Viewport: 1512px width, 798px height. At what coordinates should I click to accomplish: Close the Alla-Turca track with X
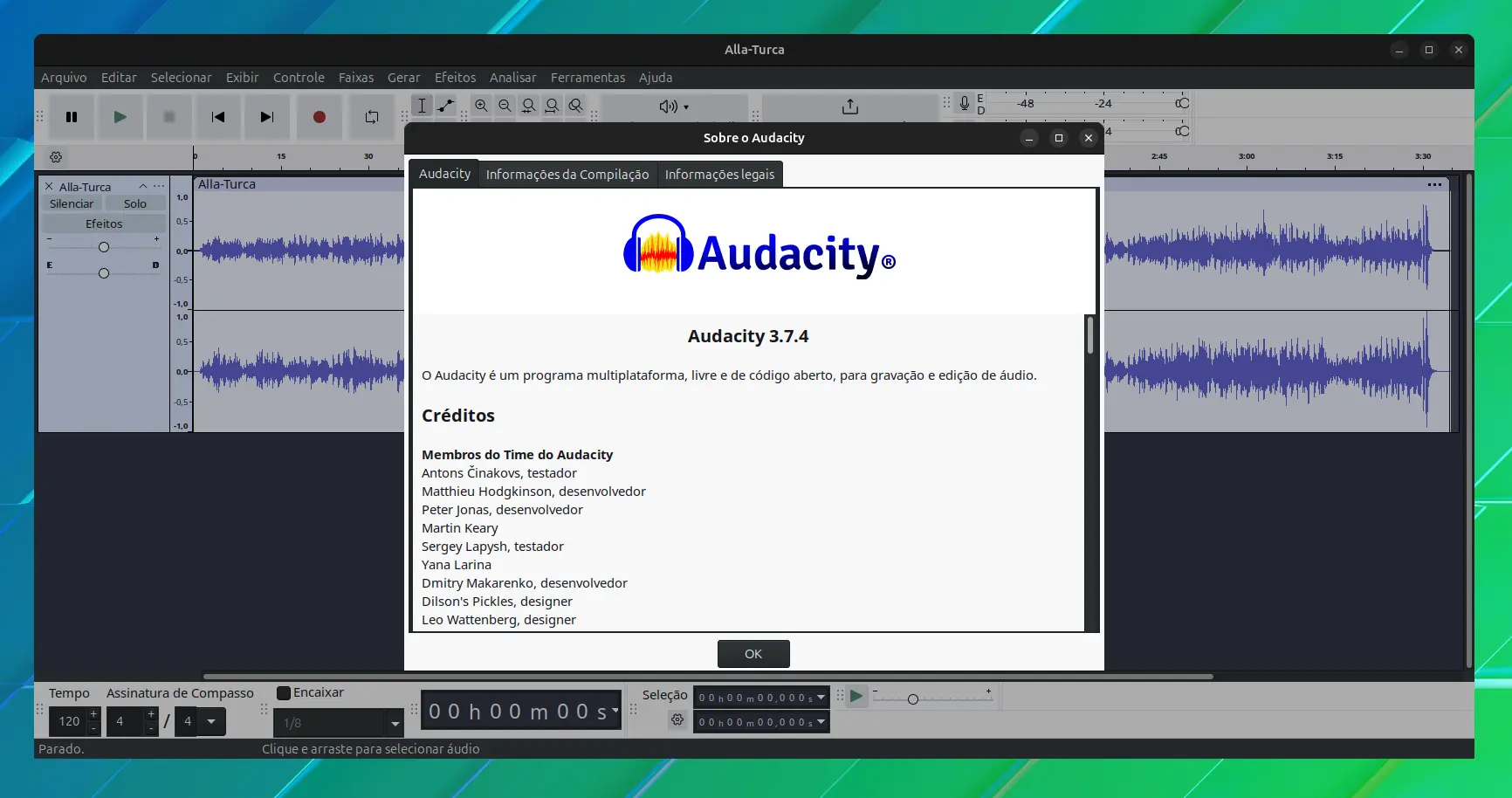pos(49,186)
